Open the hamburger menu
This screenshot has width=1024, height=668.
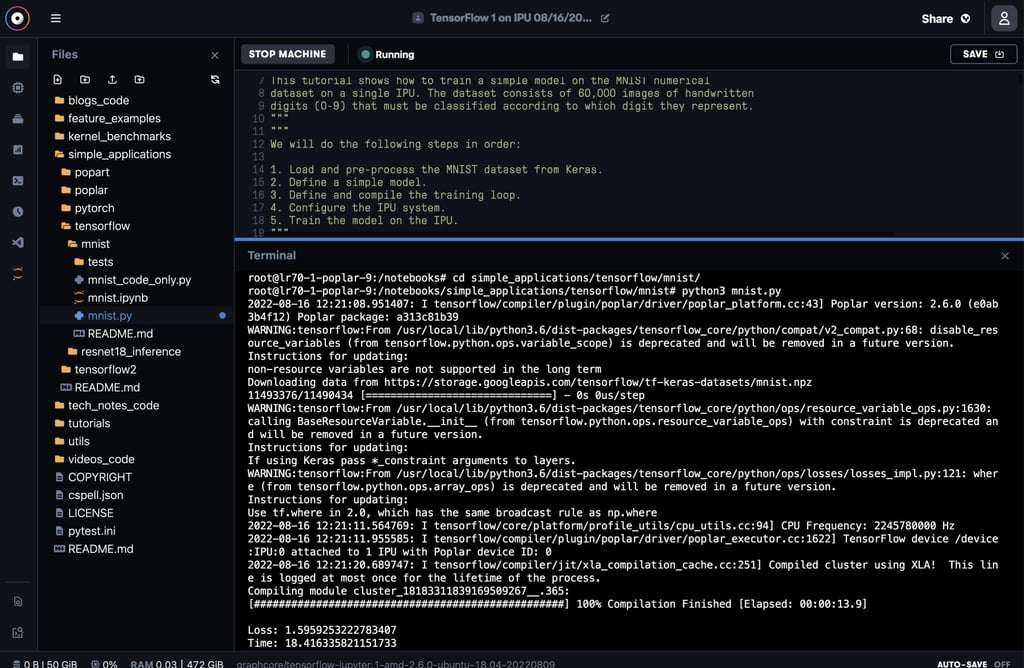pyautogui.click(x=56, y=18)
